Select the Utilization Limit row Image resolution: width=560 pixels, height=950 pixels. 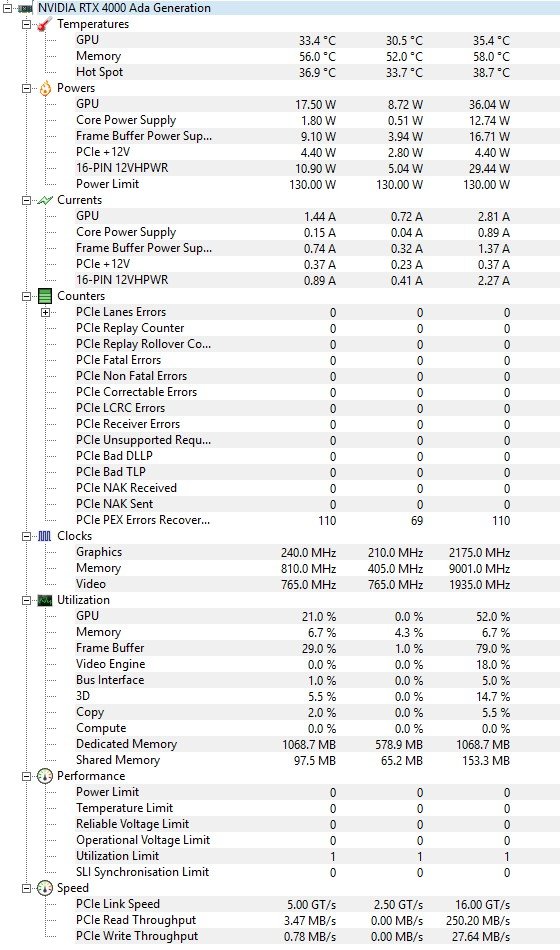293,856
